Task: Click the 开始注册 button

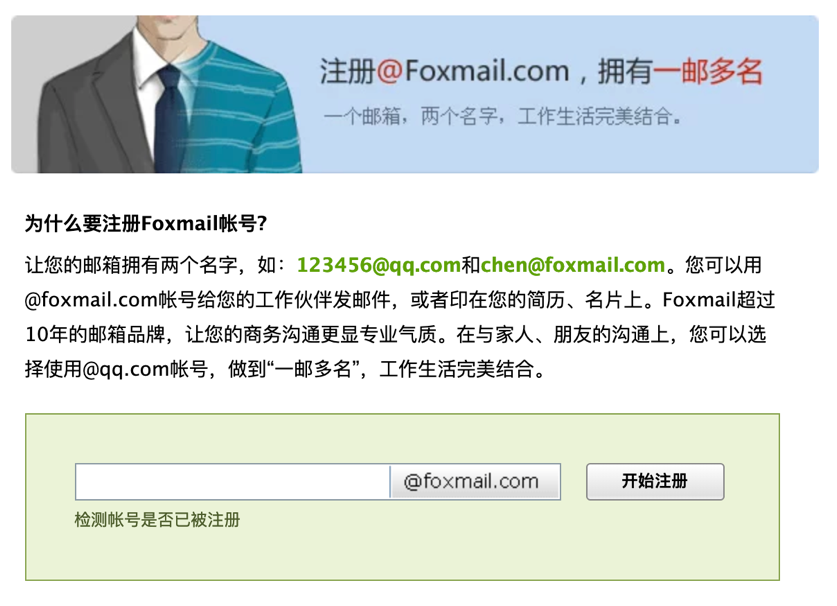Action: [x=655, y=482]
